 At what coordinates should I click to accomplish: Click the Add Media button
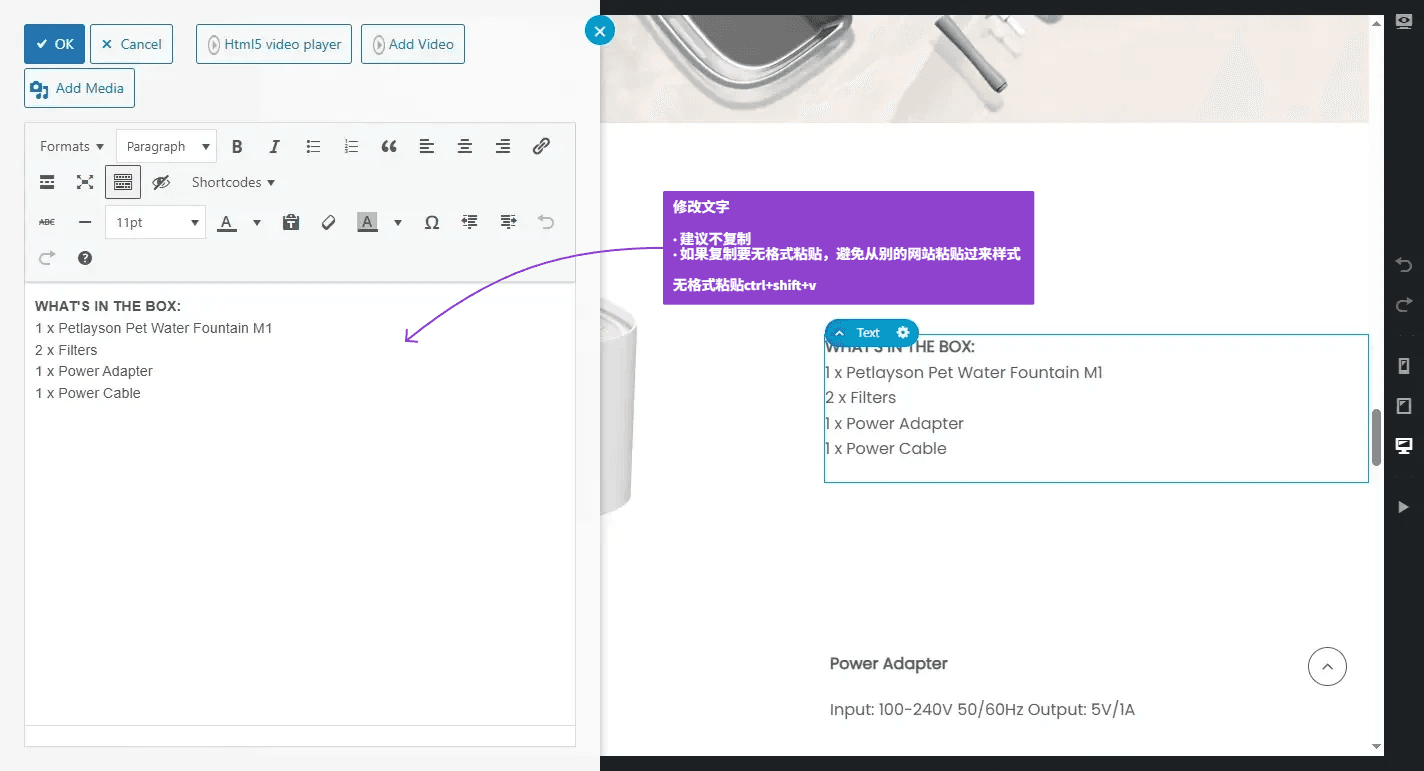point(79,88)
